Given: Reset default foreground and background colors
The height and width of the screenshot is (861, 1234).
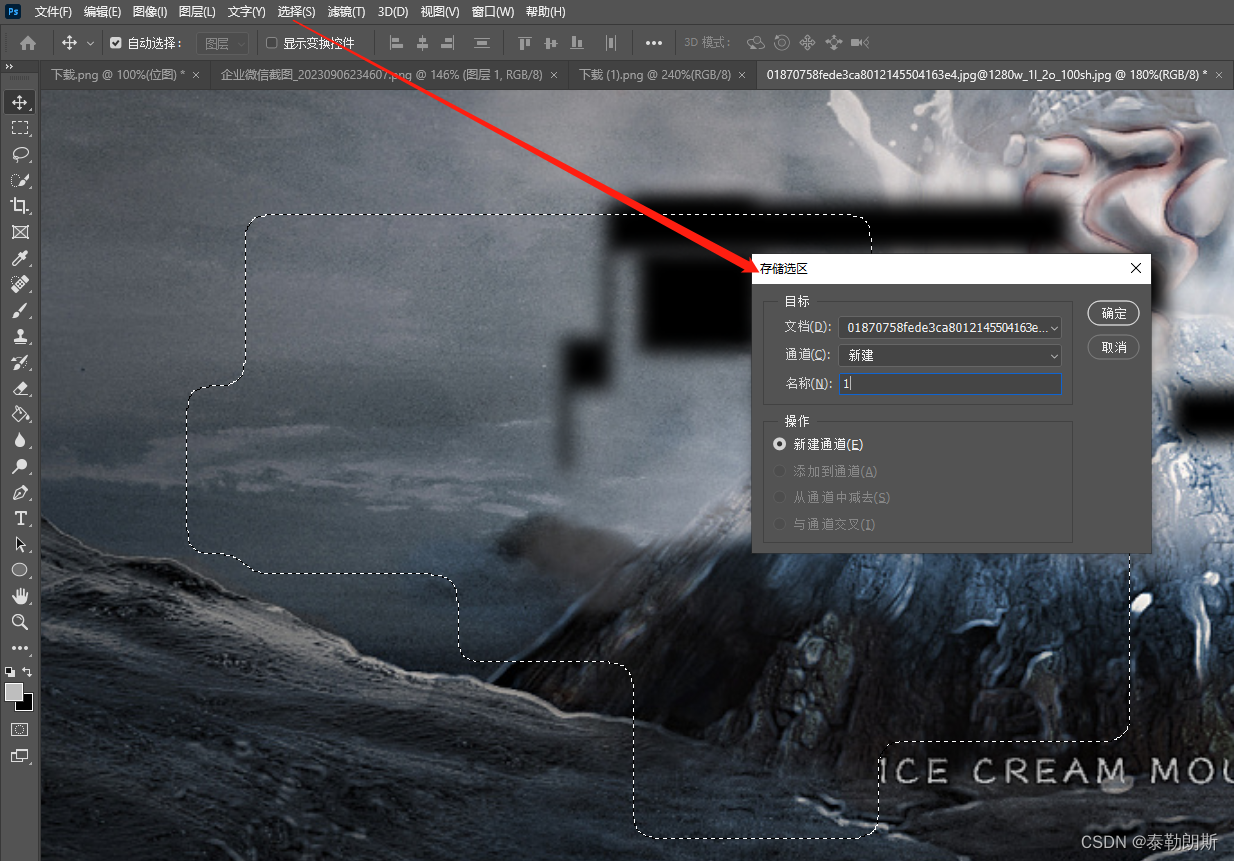Looking at the screenshot, I should [10, 672].
